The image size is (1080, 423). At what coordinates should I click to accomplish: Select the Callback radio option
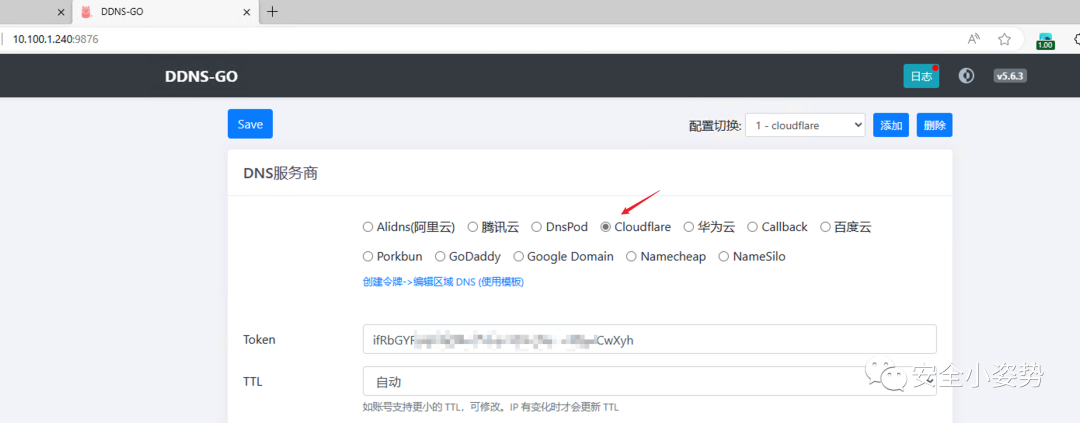753,227
